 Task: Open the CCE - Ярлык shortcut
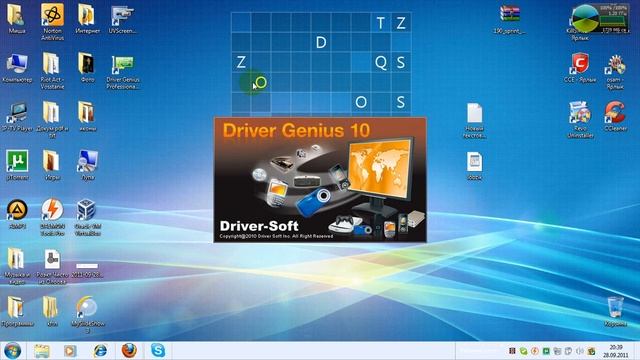coord(580,68)
